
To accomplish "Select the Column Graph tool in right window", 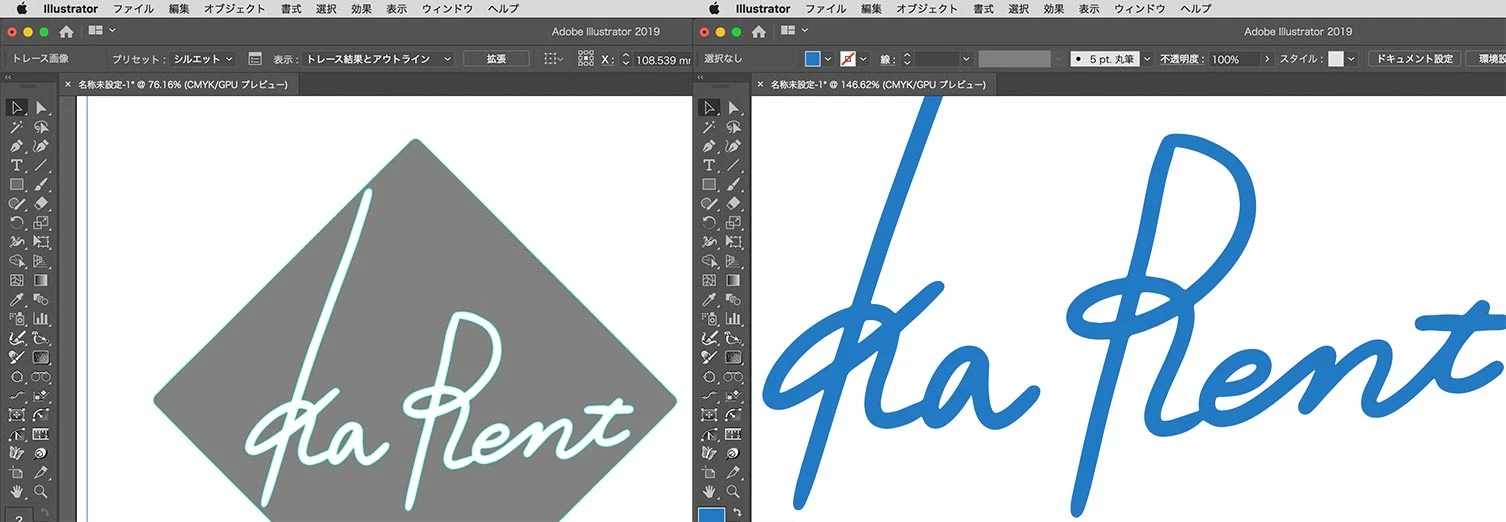I will click(x=734, y=318).
